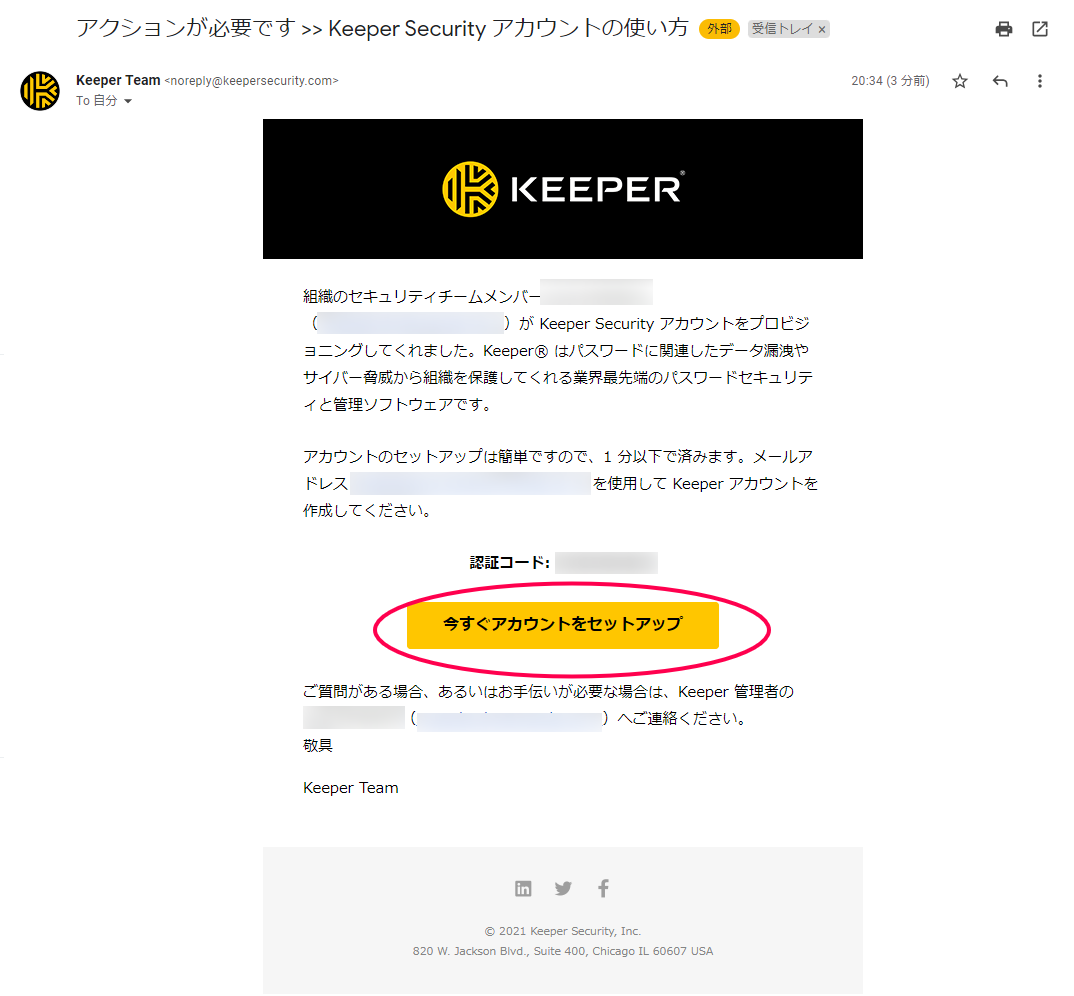Open email in new window icon
This screenshot has height=996, width=1074.
[1040, 29]
